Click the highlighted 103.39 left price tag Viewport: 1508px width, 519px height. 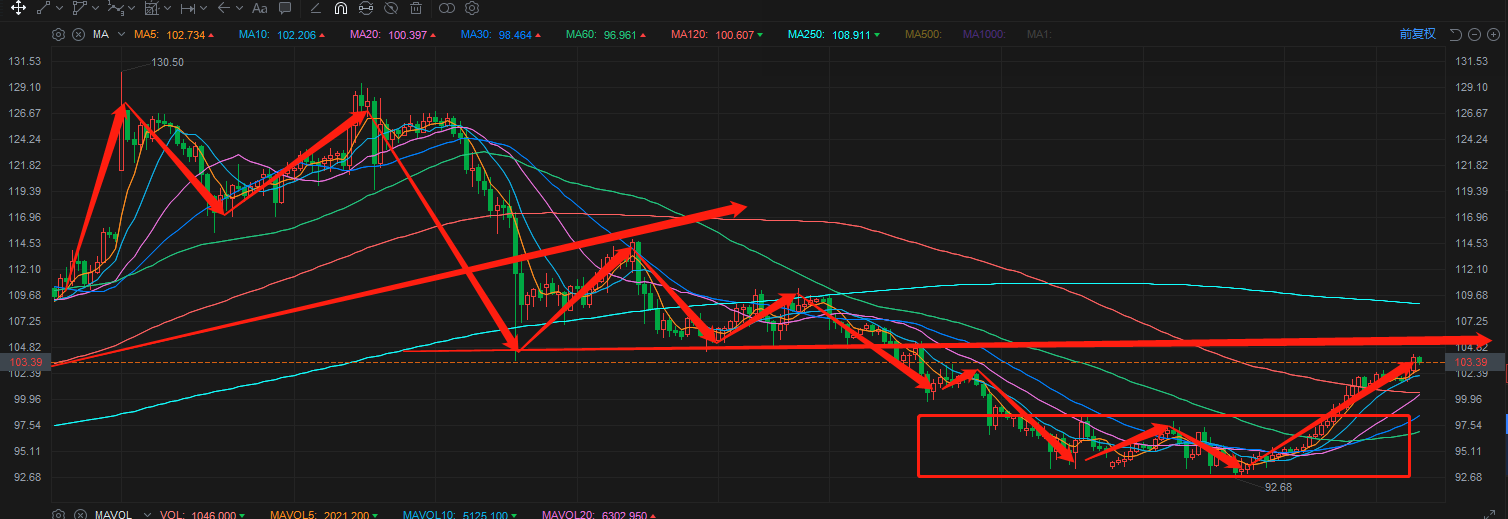coord(24,362)
